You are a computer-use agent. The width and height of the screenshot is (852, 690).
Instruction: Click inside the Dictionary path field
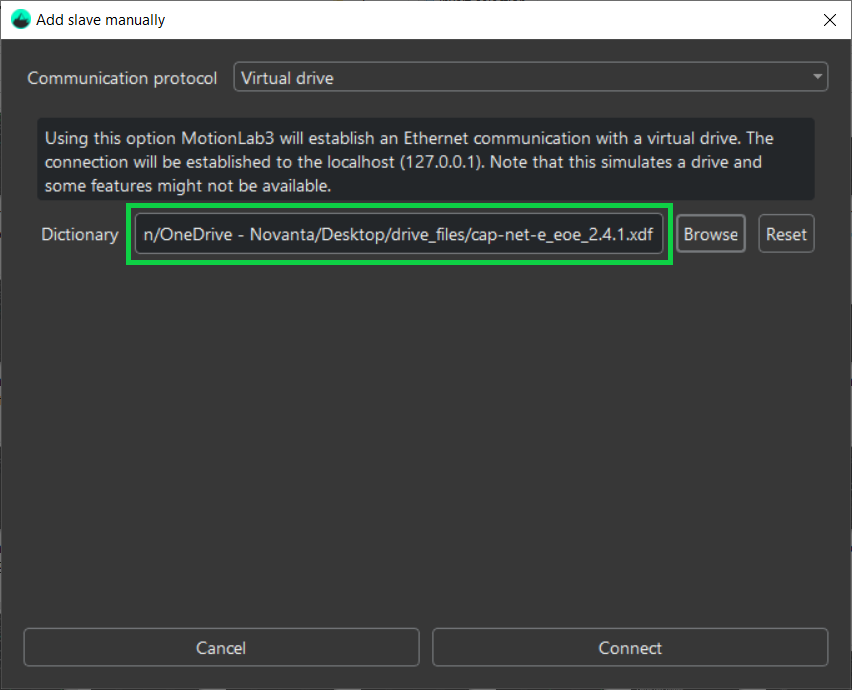[x=399, y=234]
